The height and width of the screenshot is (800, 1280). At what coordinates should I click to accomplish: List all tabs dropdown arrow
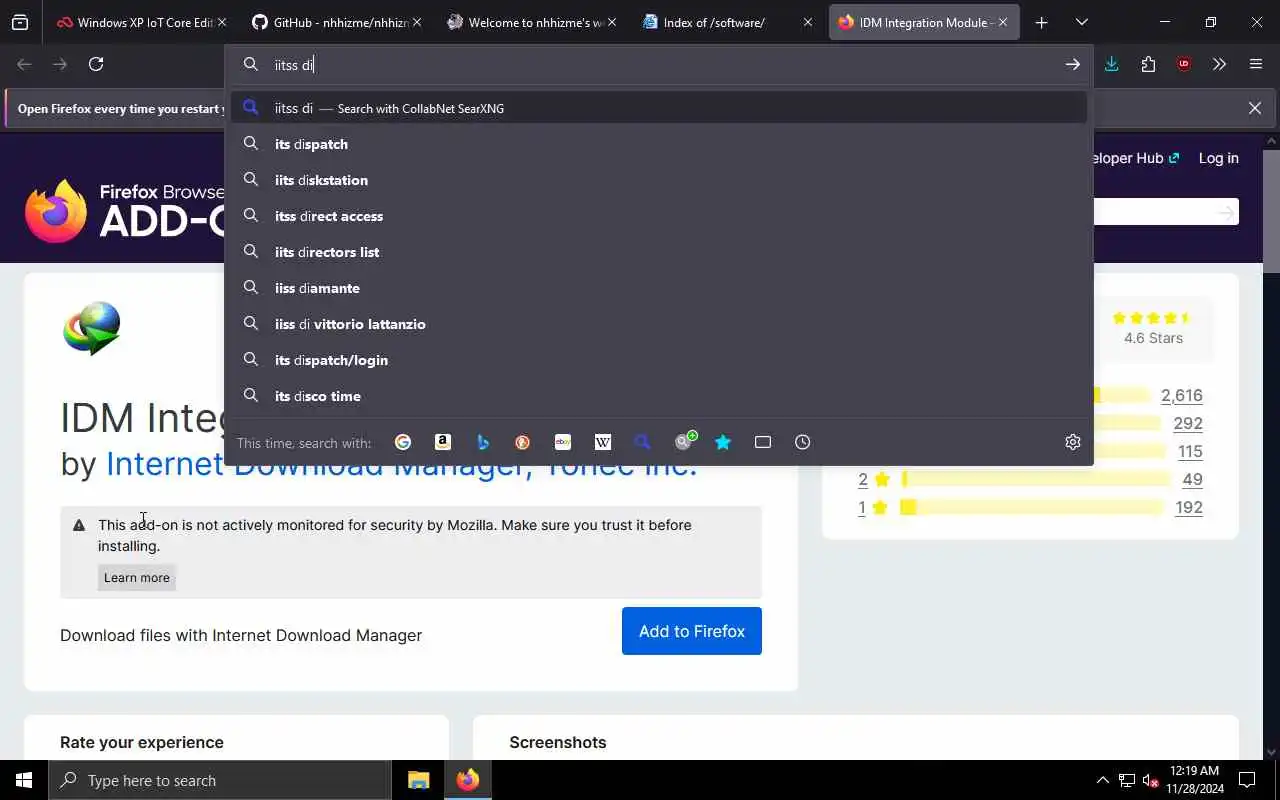point(1081,22)
